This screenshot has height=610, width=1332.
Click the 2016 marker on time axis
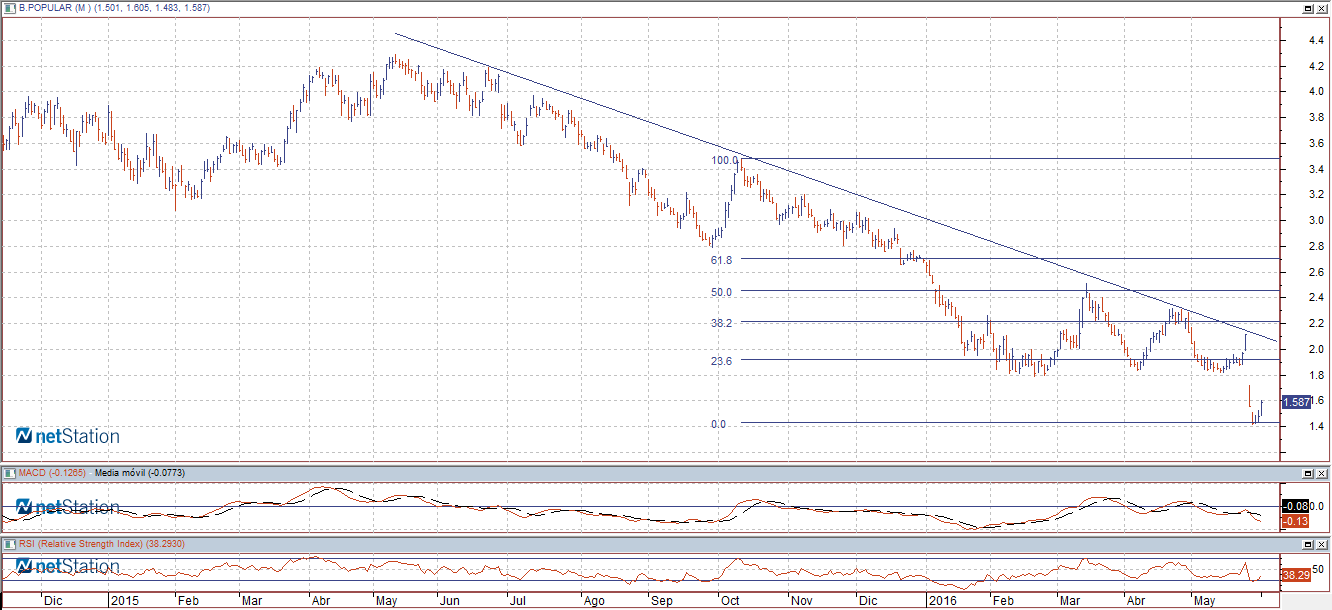(x=943, y=602)
